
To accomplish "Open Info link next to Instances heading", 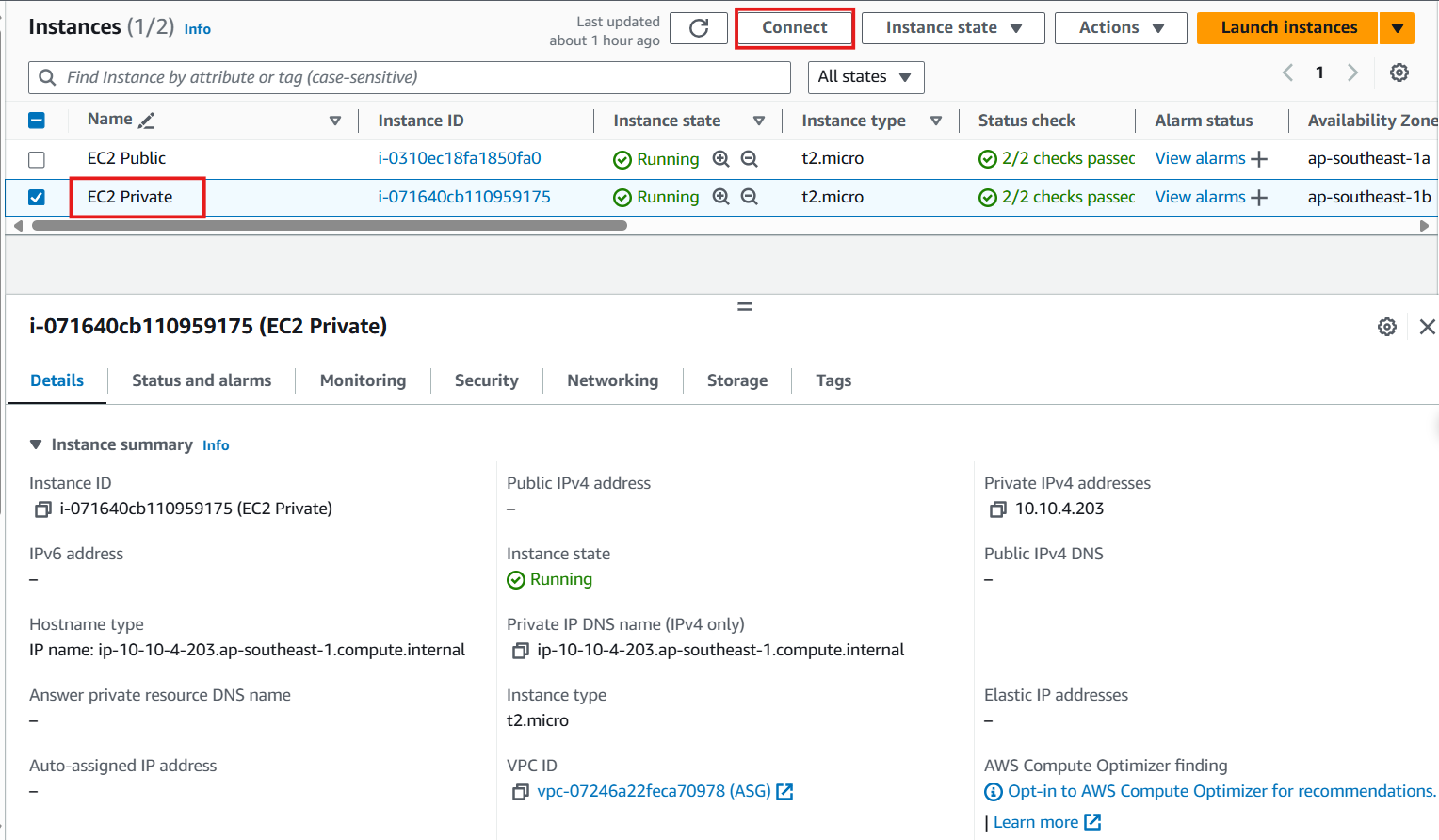I will [x=198, y=29].
